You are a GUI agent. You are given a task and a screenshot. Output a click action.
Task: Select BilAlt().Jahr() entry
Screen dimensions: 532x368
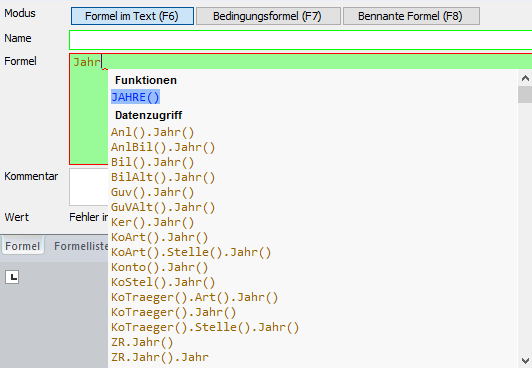pyautogui.click(x=163, y=177)
